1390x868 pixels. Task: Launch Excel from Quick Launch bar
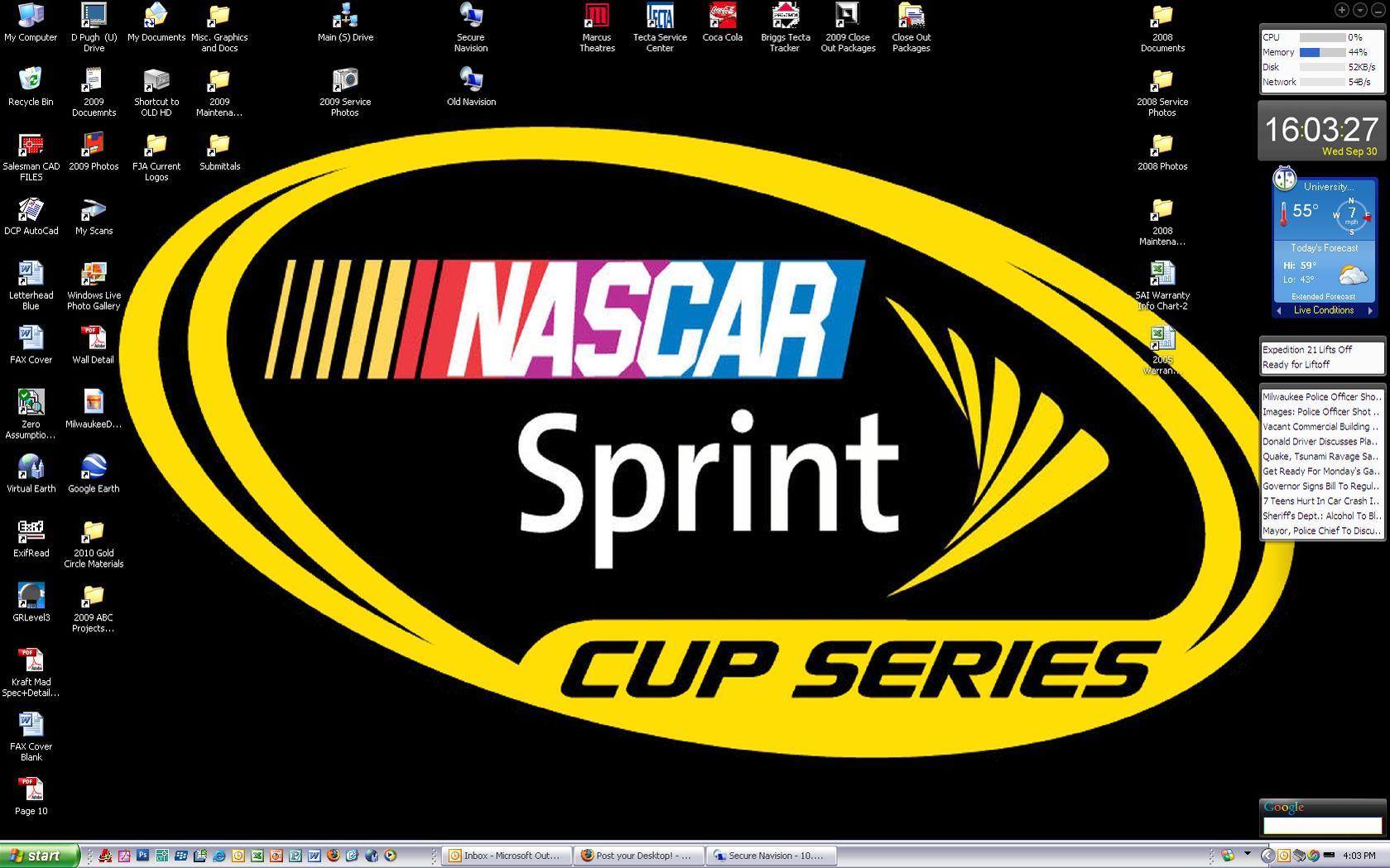[257, 856]
